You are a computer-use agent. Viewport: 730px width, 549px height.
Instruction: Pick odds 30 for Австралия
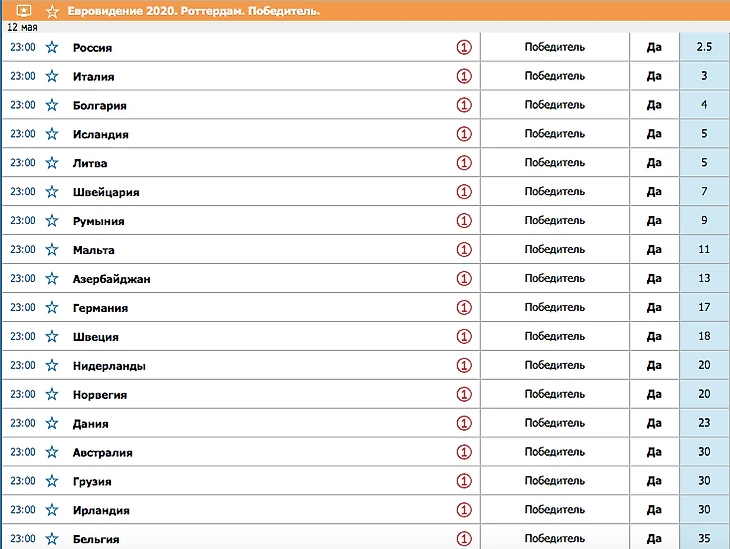coord(704,451)
